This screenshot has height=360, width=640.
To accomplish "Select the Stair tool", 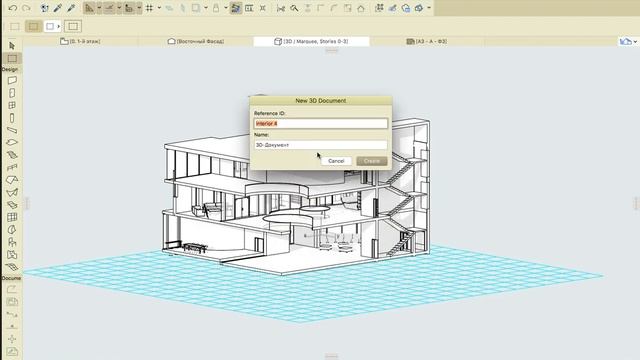I will 12,155.
